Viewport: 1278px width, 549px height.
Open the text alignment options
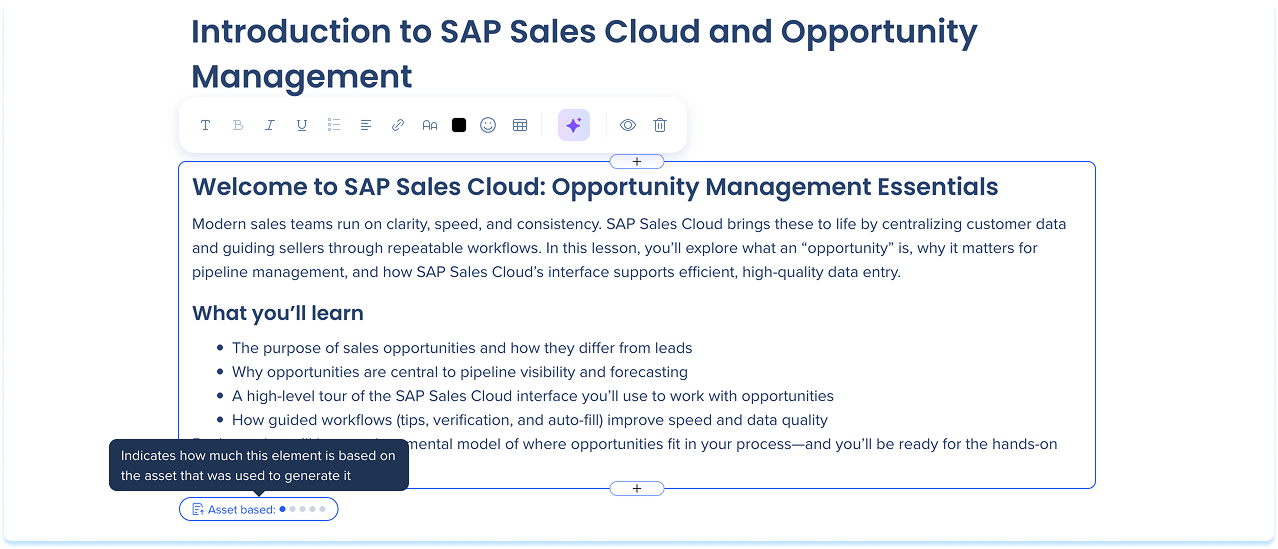click(x=366, y=125)
